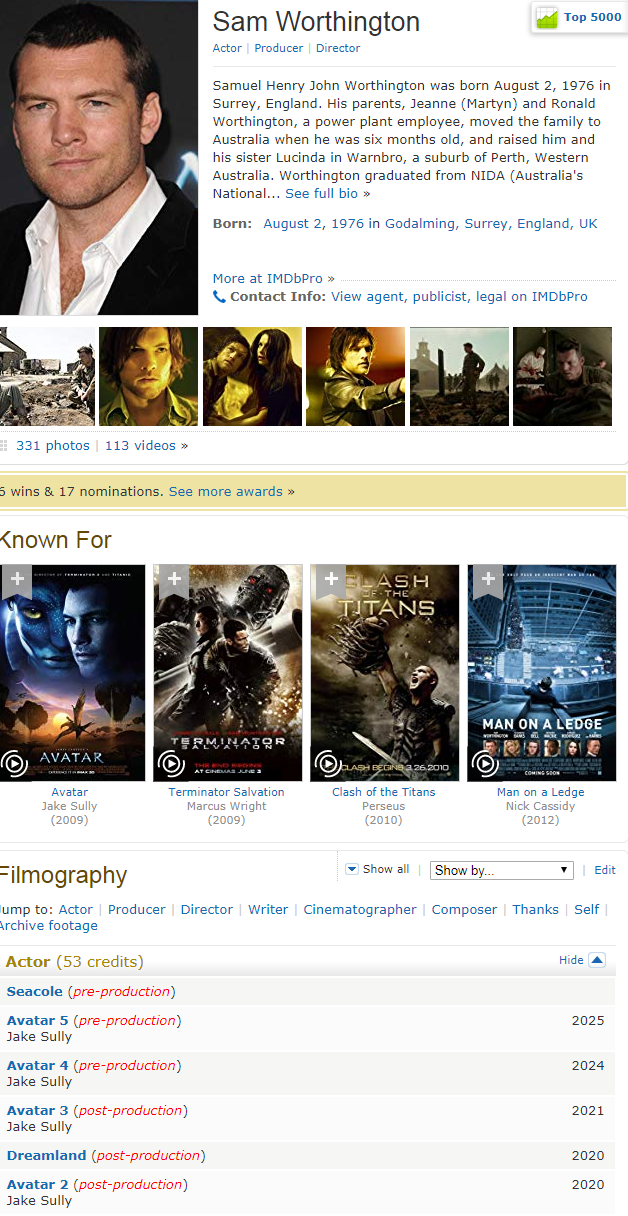628x1216 pixels.
Task: Play the Avatar trailer icon
Action: (x=14, y=764)
